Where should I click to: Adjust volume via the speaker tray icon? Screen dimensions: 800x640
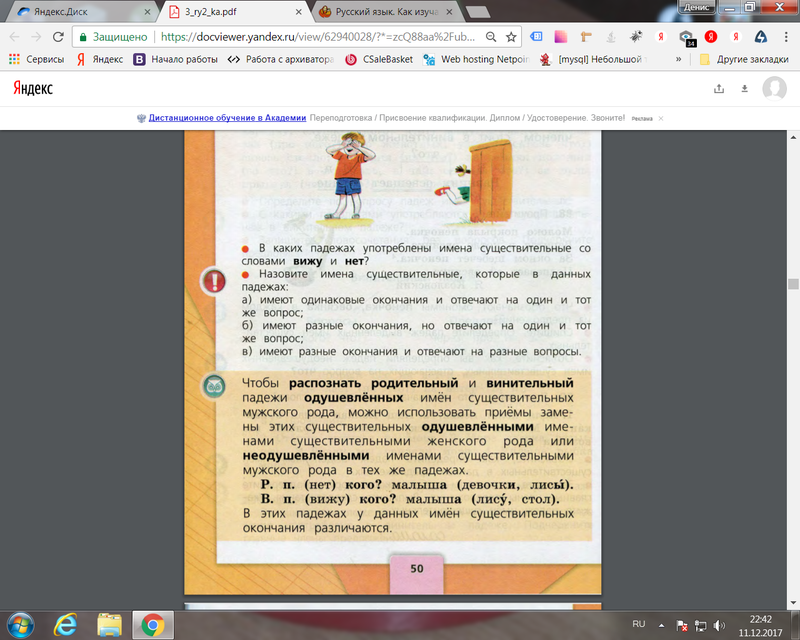719,624
